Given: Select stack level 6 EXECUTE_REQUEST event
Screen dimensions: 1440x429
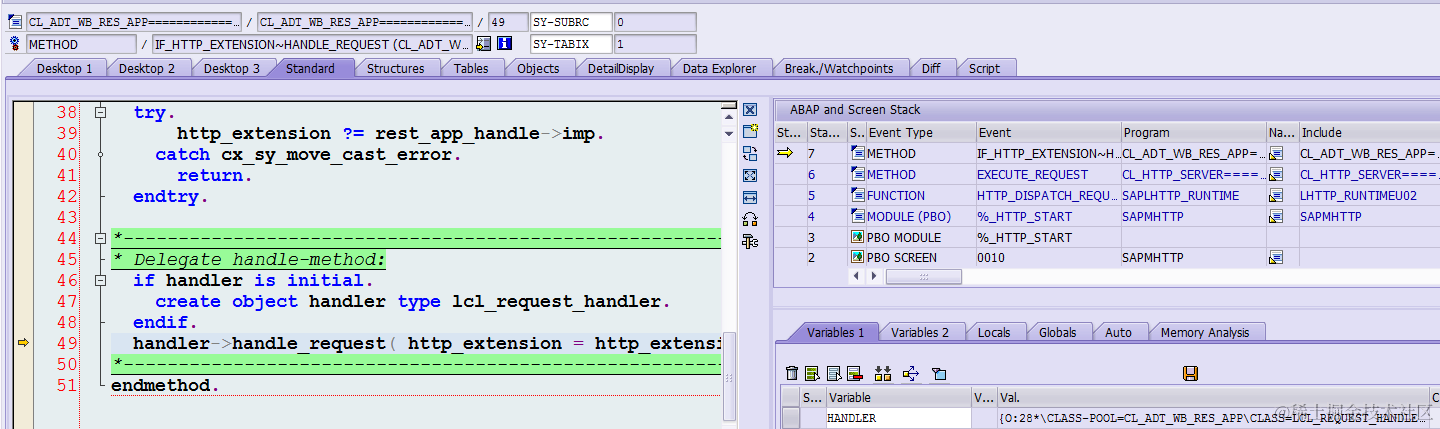Looking at the screenshot, I should [1048, 175].
